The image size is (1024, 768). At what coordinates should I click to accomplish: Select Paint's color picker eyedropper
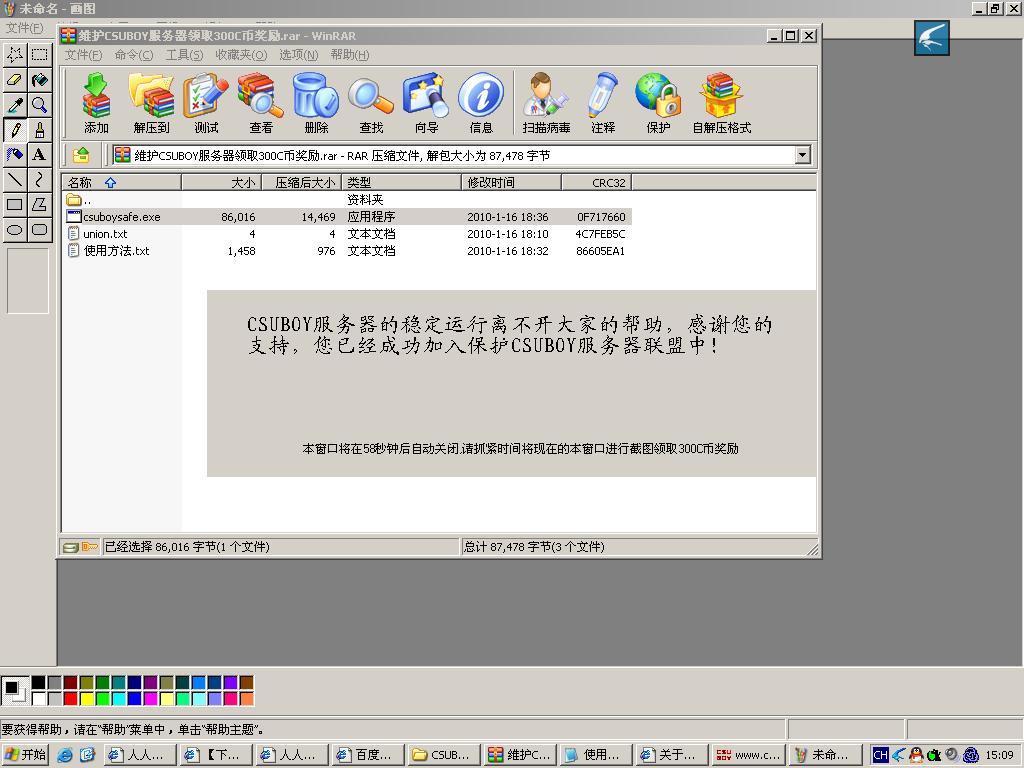[15, 104]
